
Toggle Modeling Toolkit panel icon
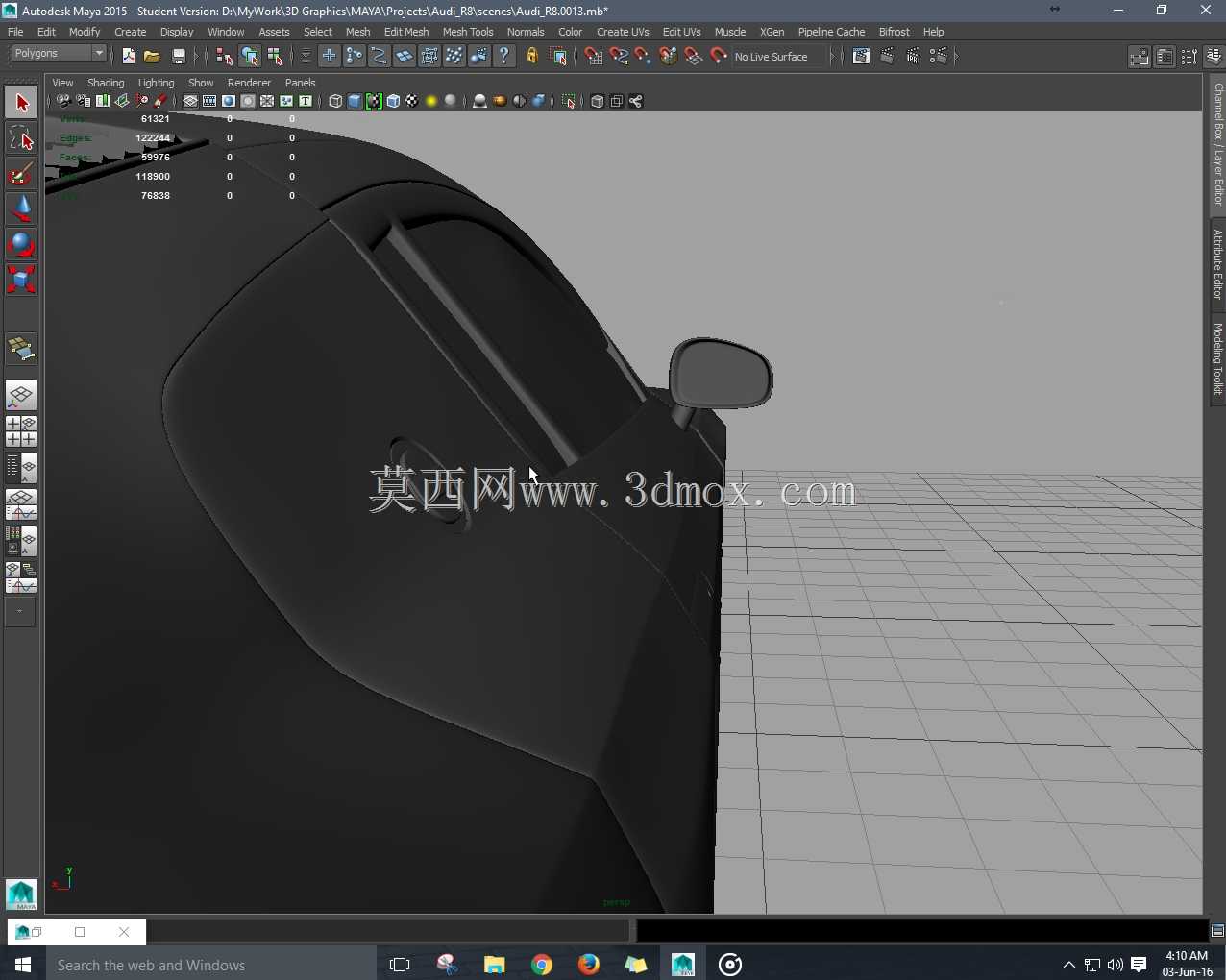coord(1140,57)
